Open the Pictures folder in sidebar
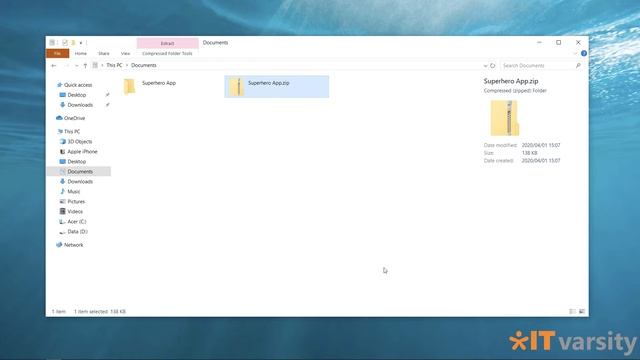The width and height of the screenshot is (640, 360). 76,202
